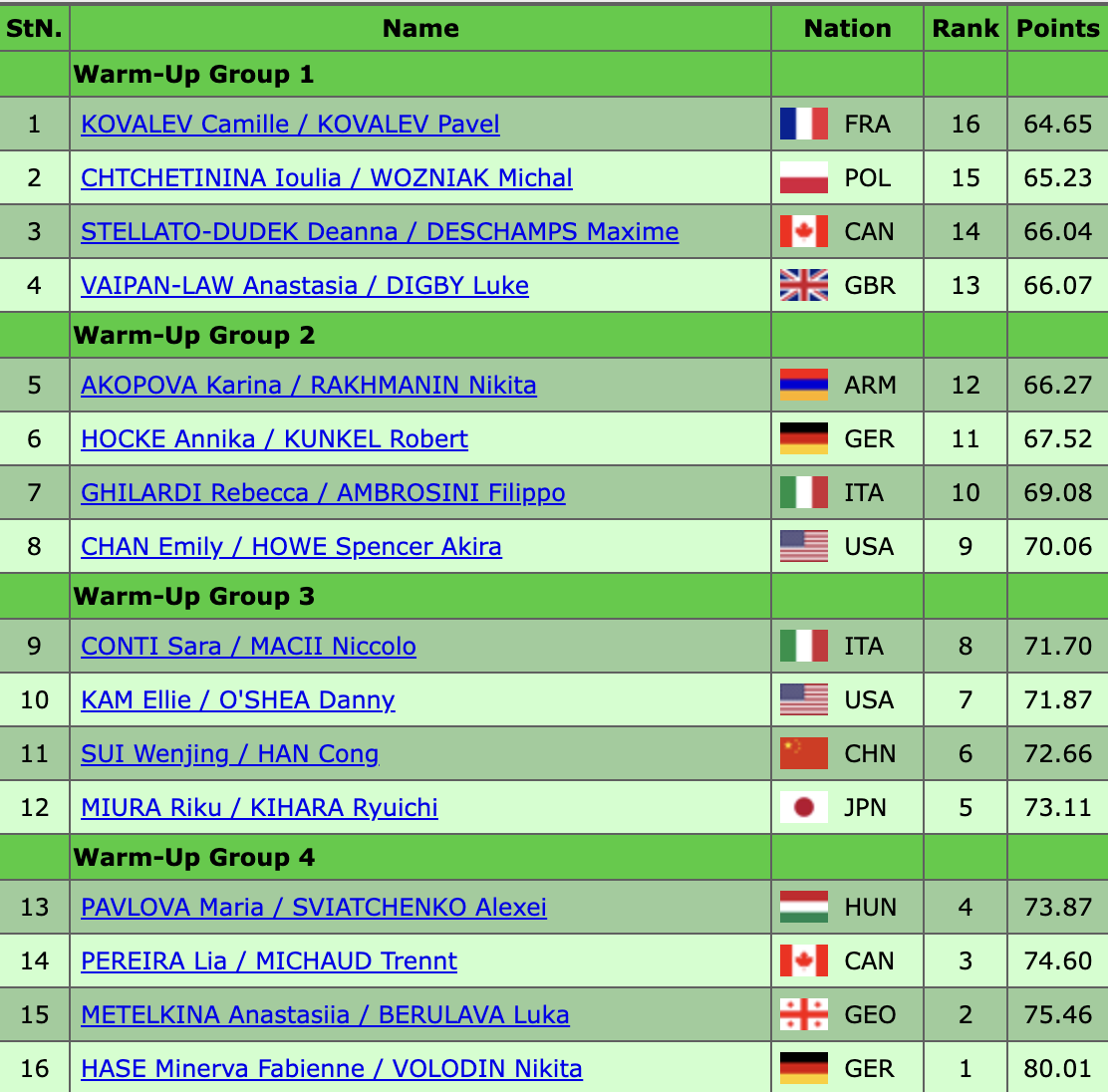Click the Hungarian flag icon
The width and height of the screenshot is (1108, 1092).
803,908
